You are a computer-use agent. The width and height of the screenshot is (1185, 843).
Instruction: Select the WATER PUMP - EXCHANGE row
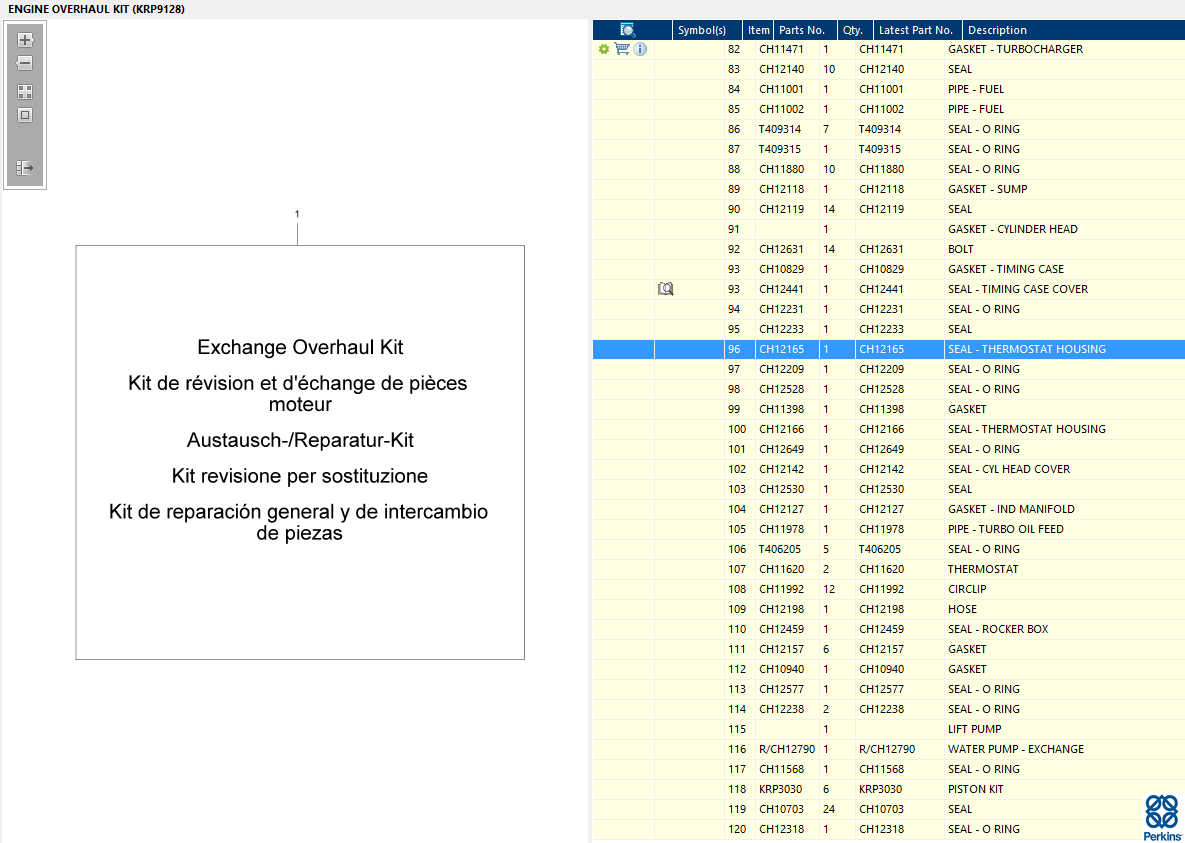(889, 749)
